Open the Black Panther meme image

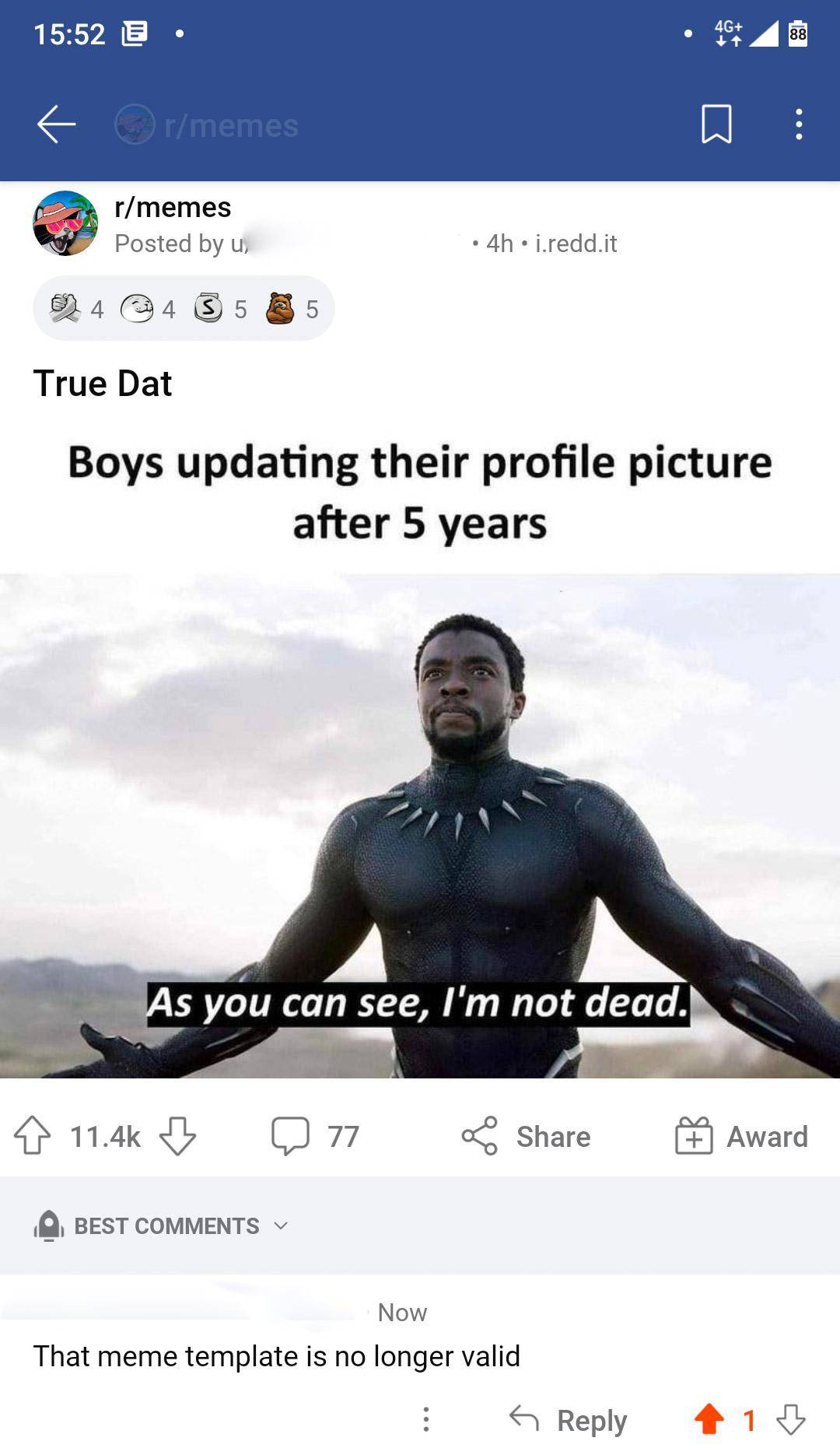click(420, 825)
